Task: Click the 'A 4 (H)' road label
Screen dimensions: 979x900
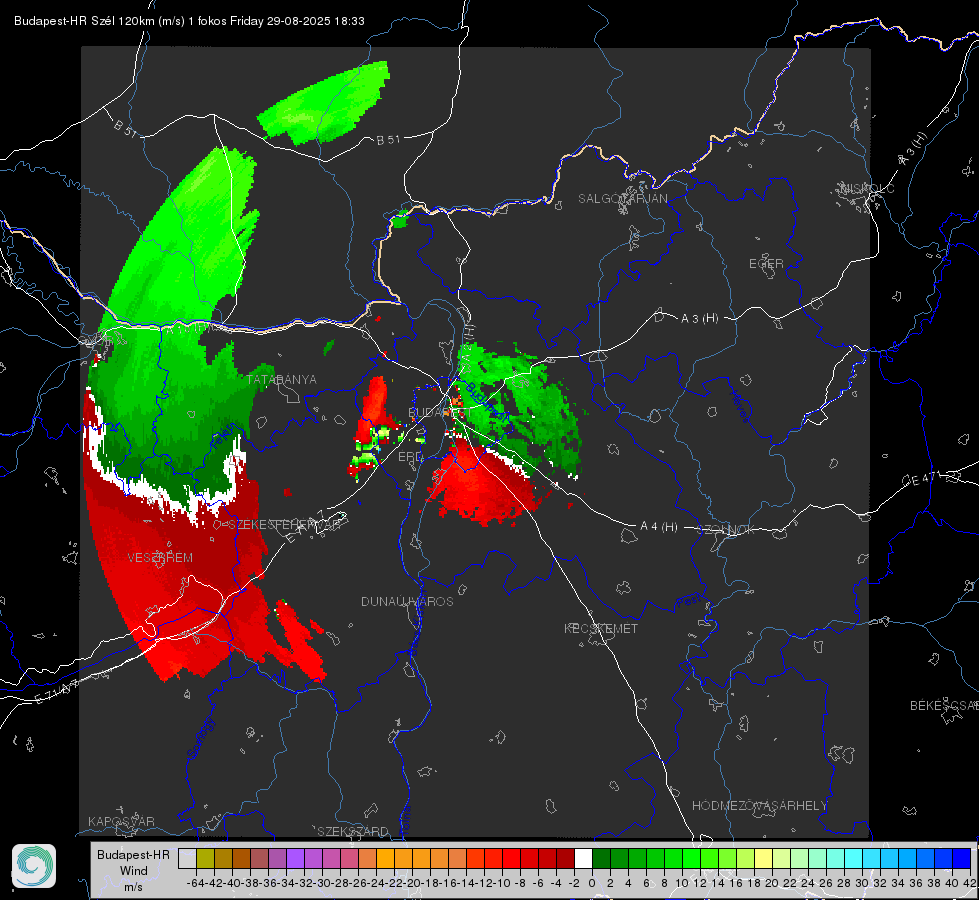Action: pyautogui.click(x=659, y=527)
